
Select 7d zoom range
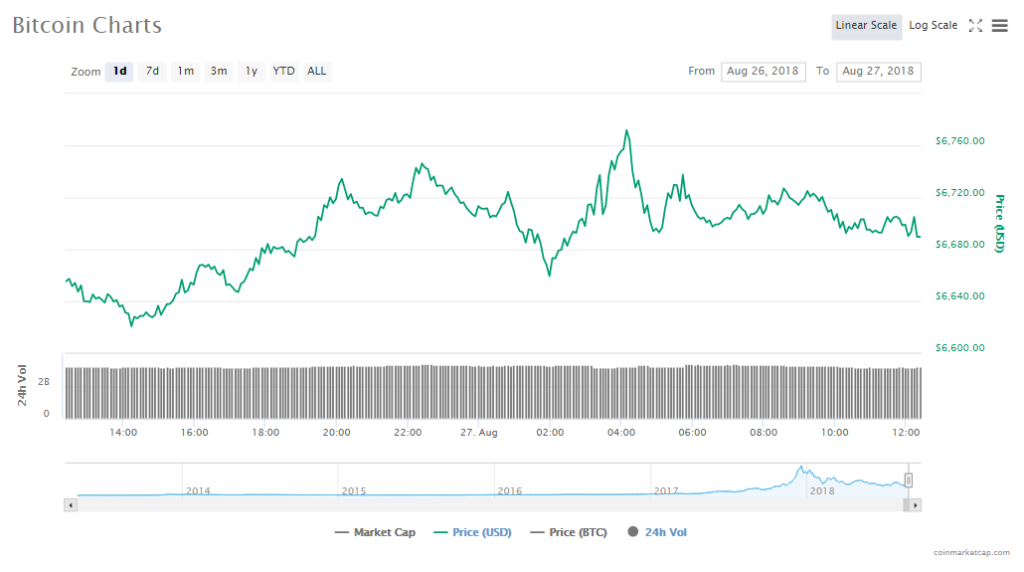pyautogui.click(x=152, y=71)
